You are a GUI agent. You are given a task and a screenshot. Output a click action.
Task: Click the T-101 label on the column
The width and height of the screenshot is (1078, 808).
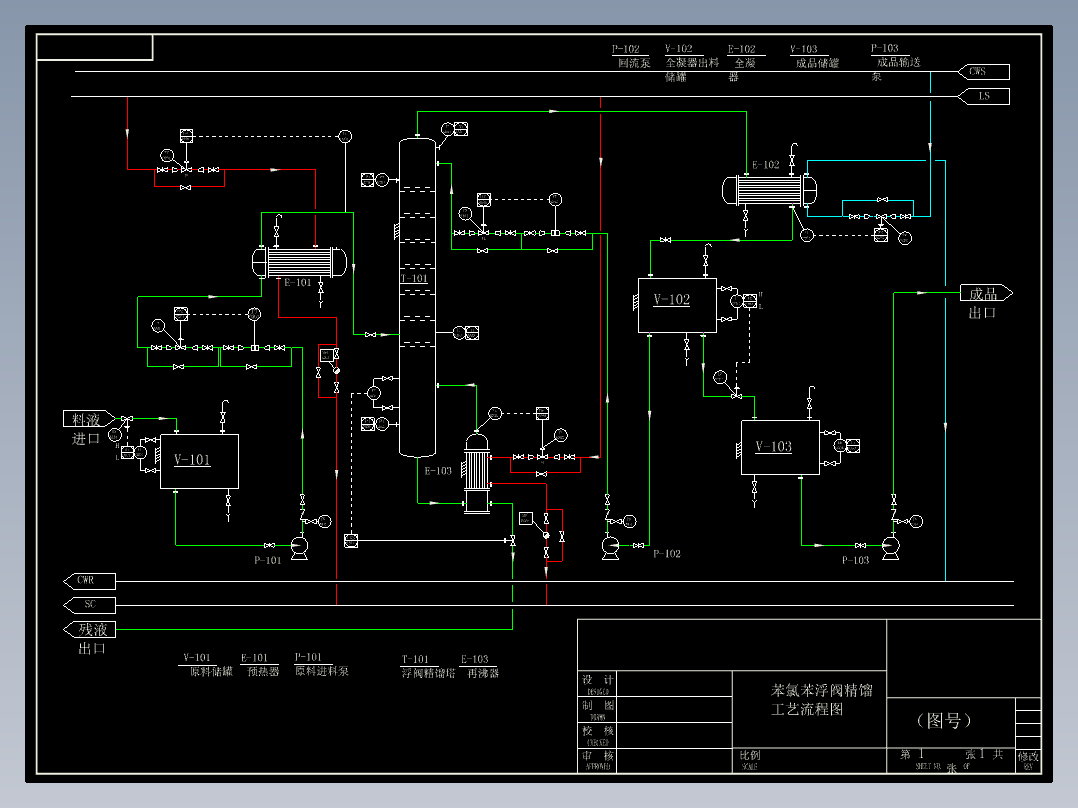(415, 279)
